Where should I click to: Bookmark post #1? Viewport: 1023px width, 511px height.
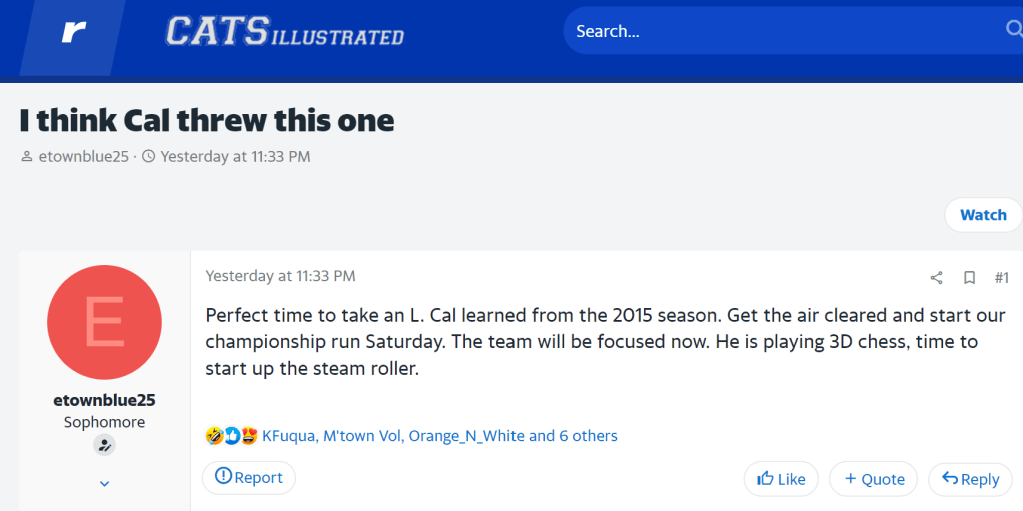click(969, 277)
